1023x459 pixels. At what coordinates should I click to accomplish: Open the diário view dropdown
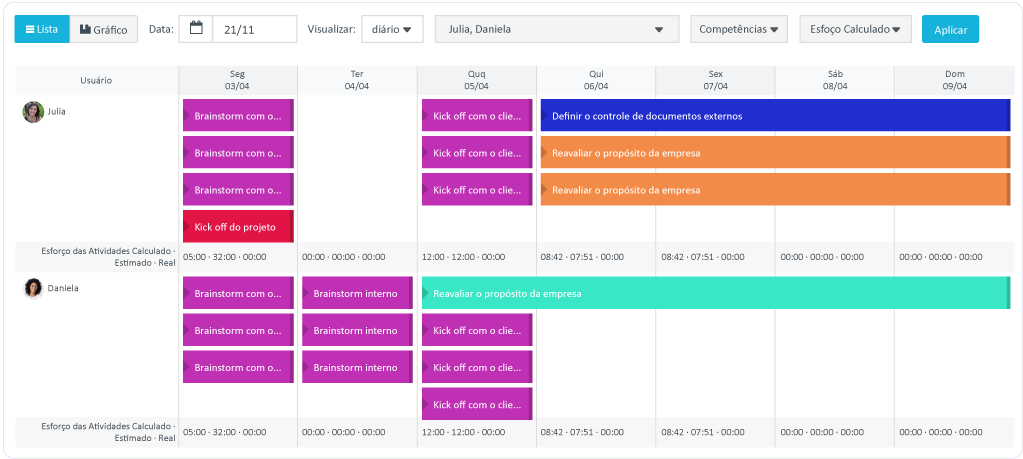click(x=392, y=29)
